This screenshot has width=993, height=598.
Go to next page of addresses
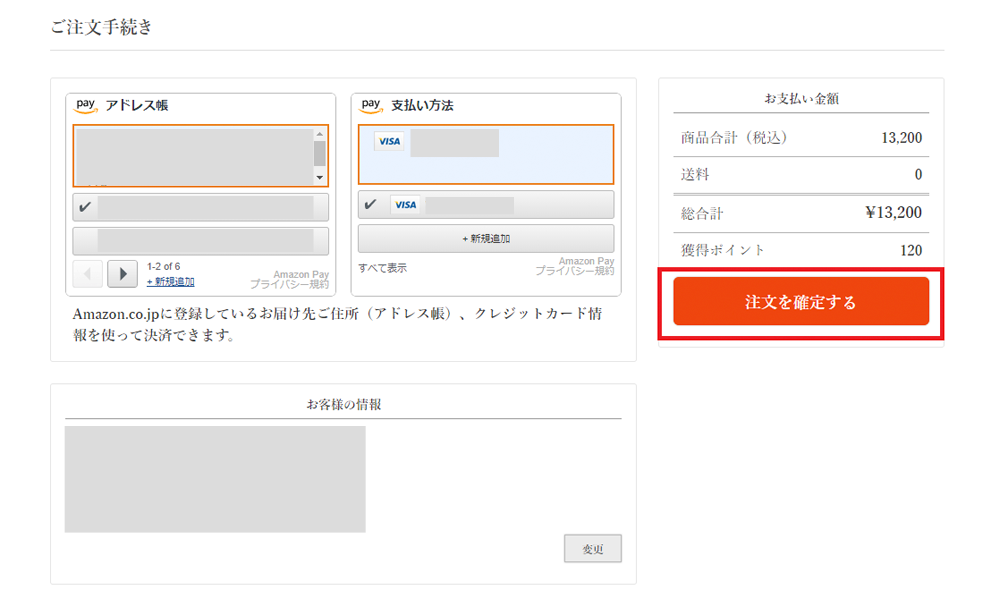pos(122,273)
